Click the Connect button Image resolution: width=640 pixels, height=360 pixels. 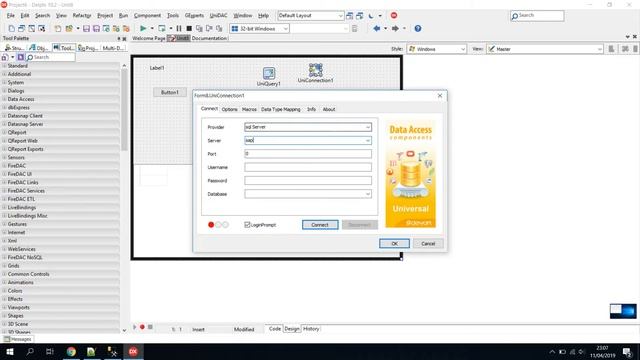[320, 225]
